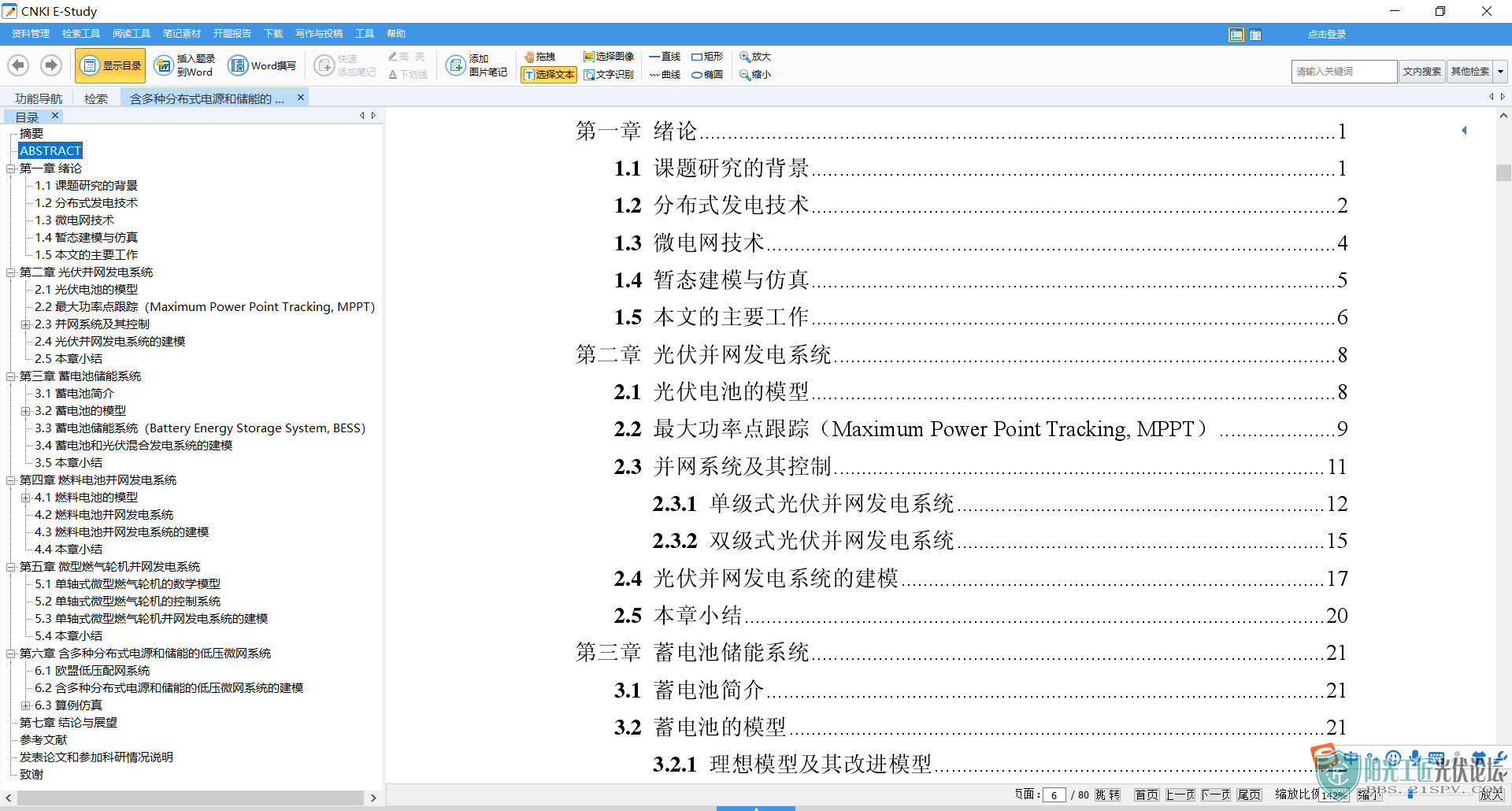Screen dimensions: 1512x811
Task: Open the 阅读工具 menu
Action: (132, 34)
